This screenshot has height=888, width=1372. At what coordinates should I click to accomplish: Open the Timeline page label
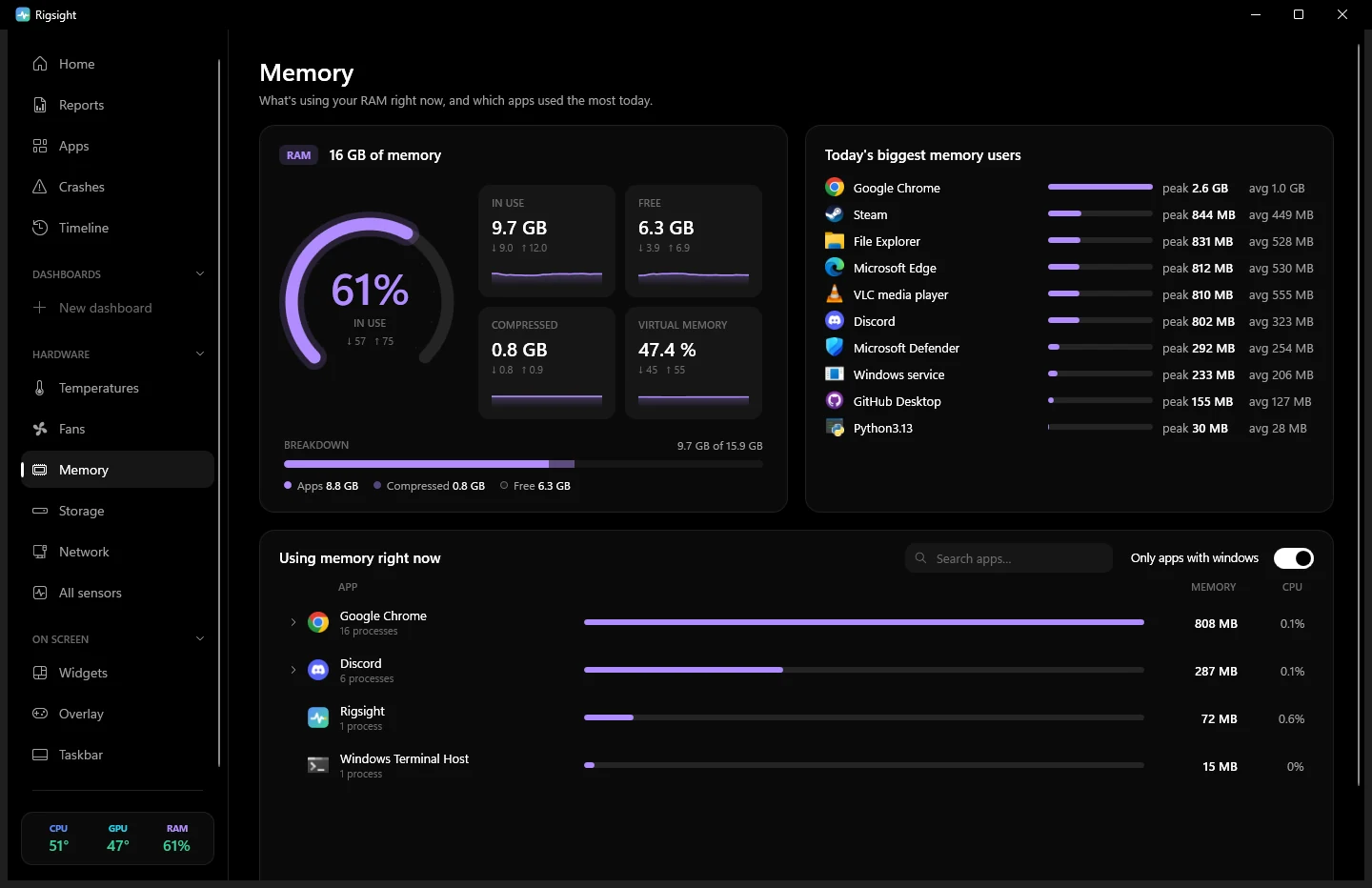click(x=84, y=228)
